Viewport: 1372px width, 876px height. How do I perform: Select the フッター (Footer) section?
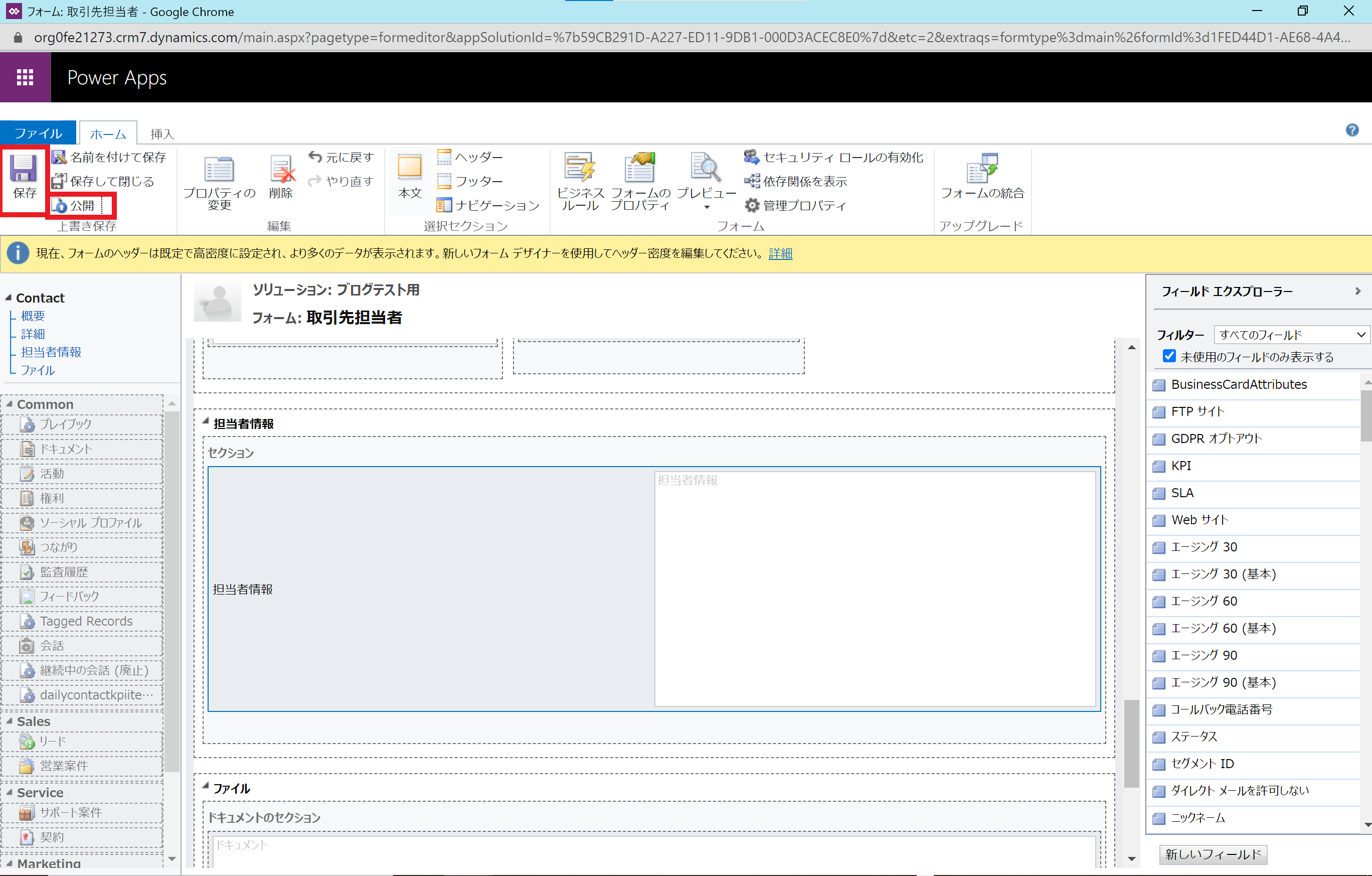click(x=470, y=181)
